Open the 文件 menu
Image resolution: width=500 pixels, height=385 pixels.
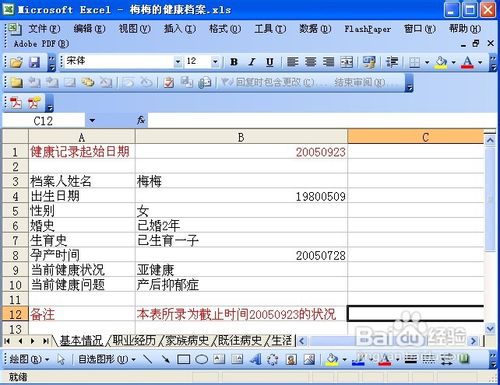[x=44, y=29]
